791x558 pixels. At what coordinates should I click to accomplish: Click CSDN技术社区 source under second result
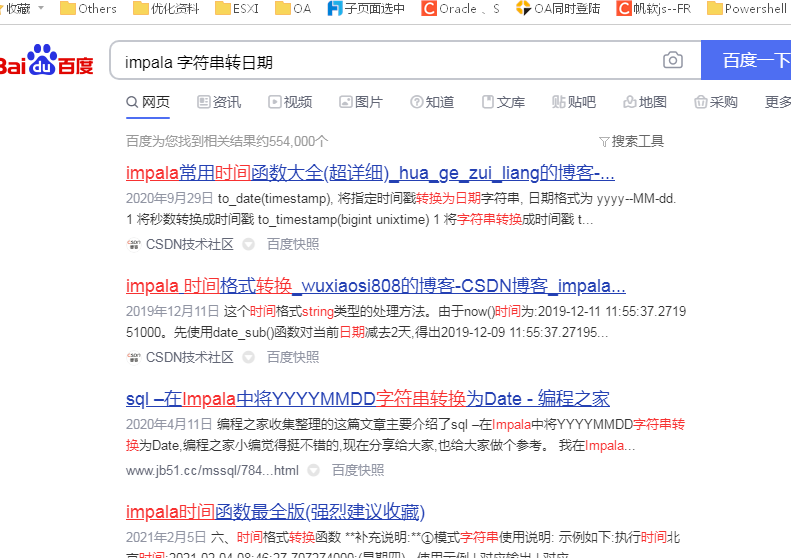[x=190, y=358]
